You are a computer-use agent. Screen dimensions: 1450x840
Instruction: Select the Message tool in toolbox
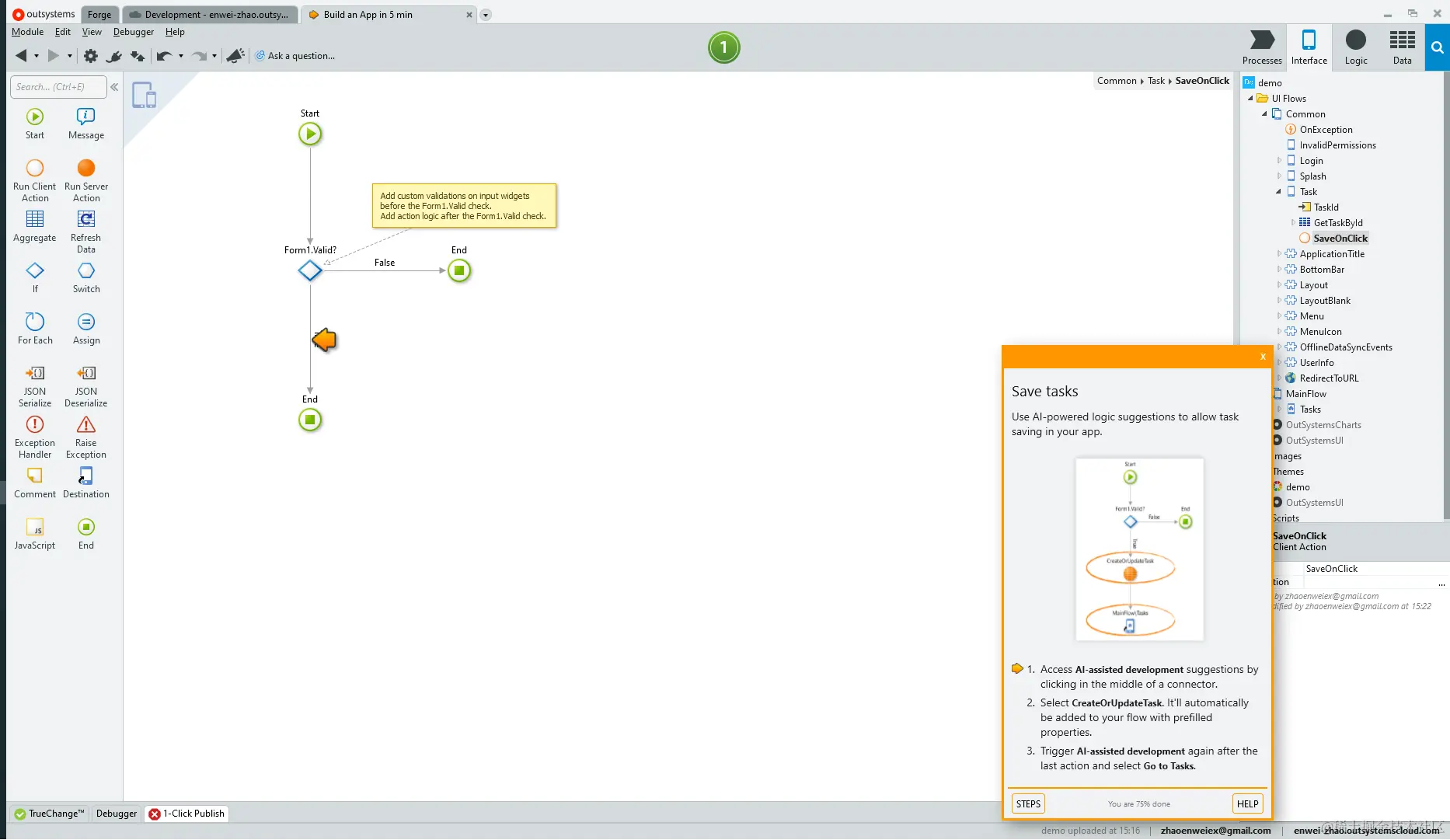point(86,124)
